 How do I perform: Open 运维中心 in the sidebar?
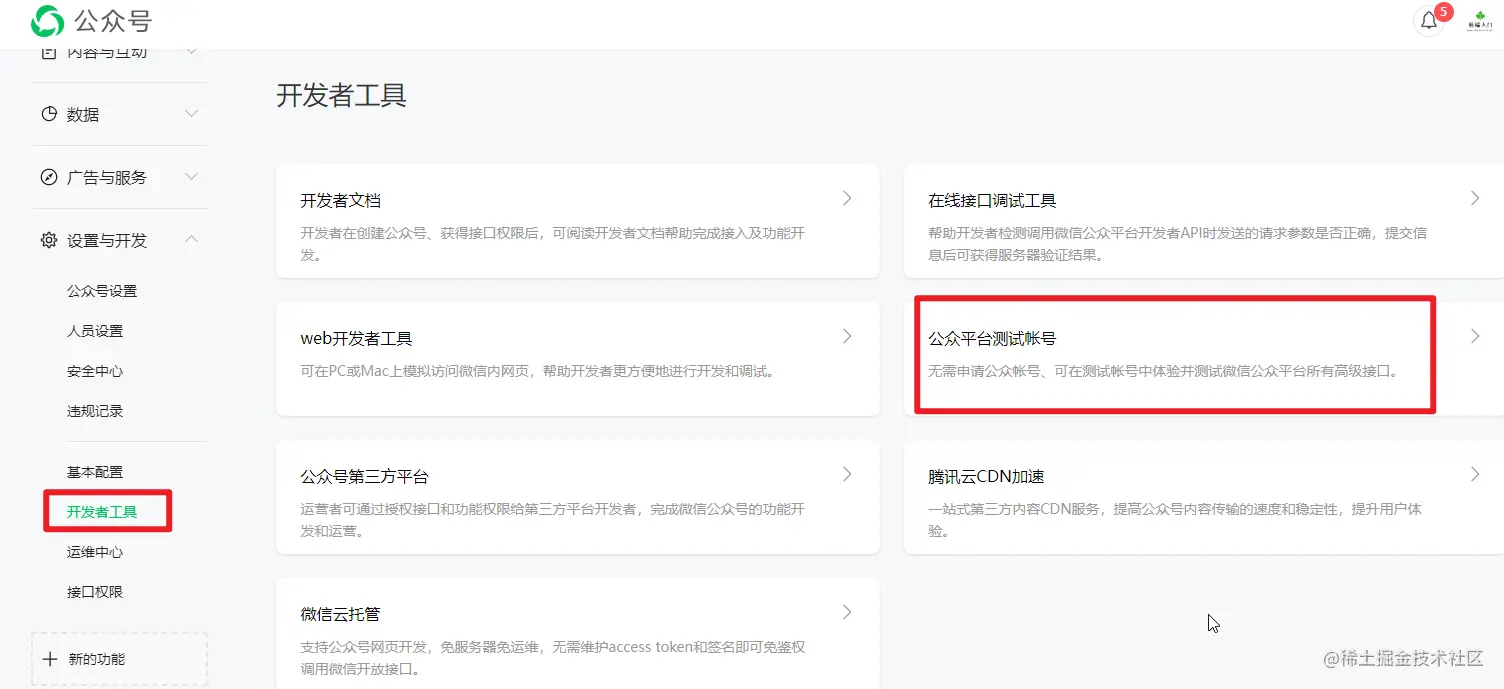[95, 552]
